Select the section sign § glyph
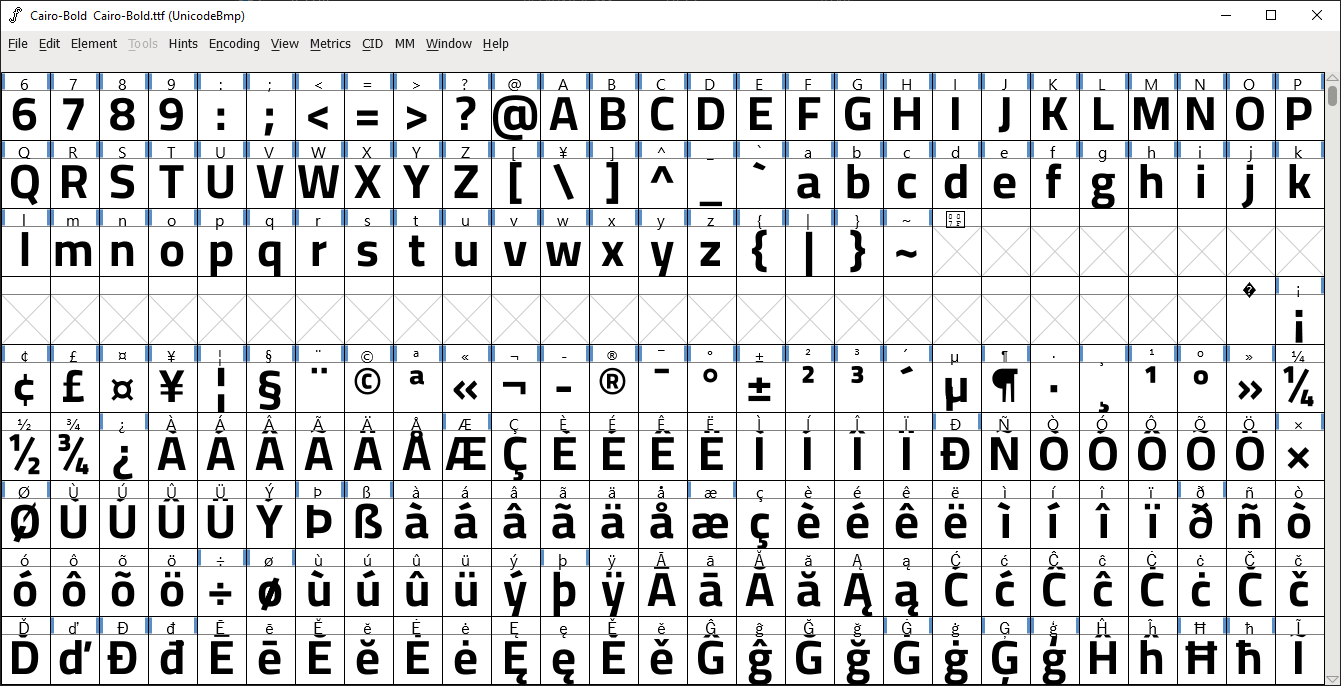 click(x=270, y=387)
